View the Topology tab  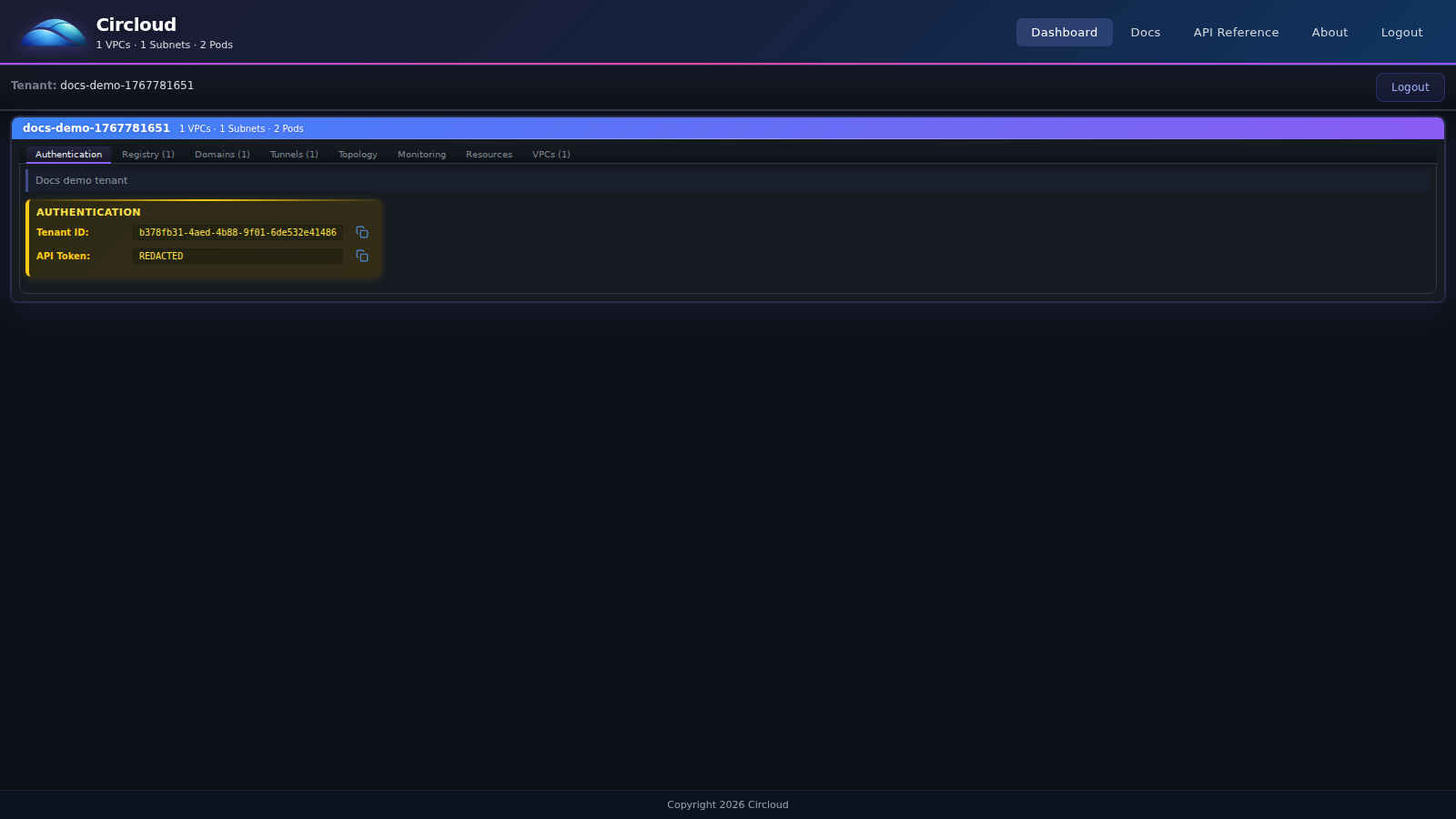coord(357,154)
